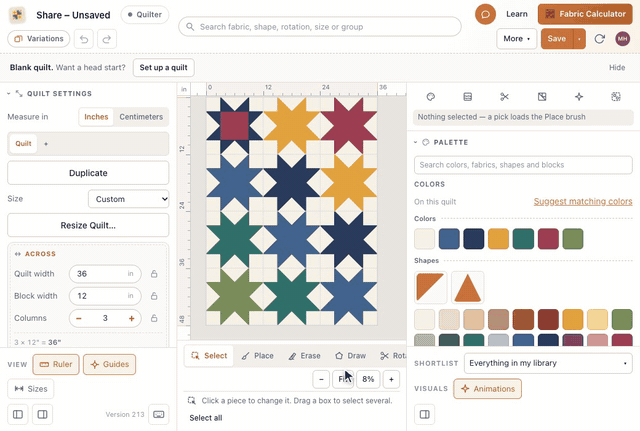Toggle the Ruler view
Image resolution: width=640 pixels, height=431 pixels.
[56, 364]
